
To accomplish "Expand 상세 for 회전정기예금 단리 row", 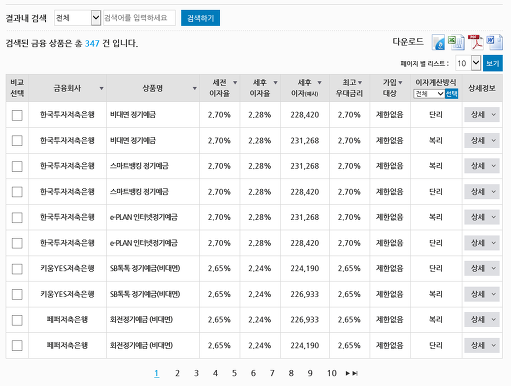I will coord(482,346).
